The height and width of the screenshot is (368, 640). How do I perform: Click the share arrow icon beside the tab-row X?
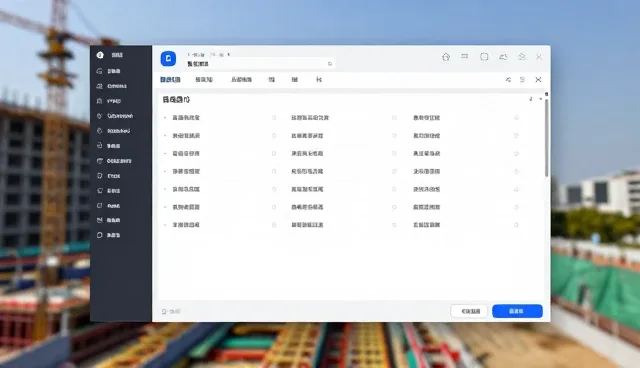[x=508, y=80]
